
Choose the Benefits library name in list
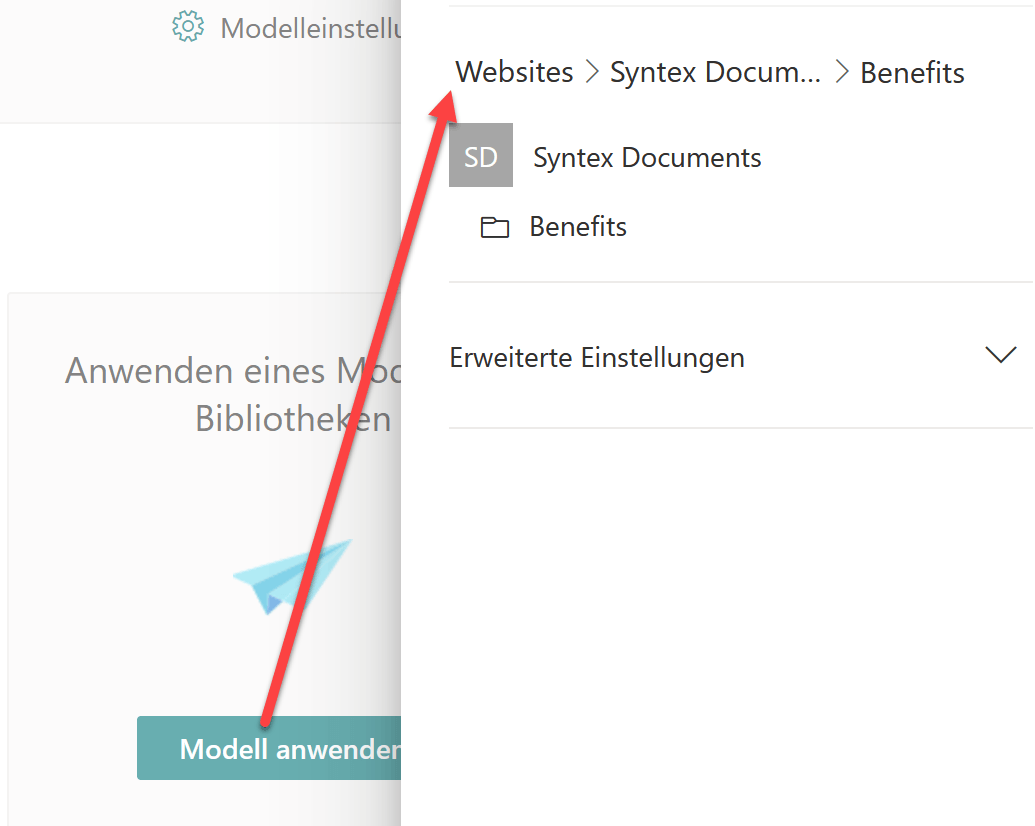pyautogui.click(x=578, y=226)
